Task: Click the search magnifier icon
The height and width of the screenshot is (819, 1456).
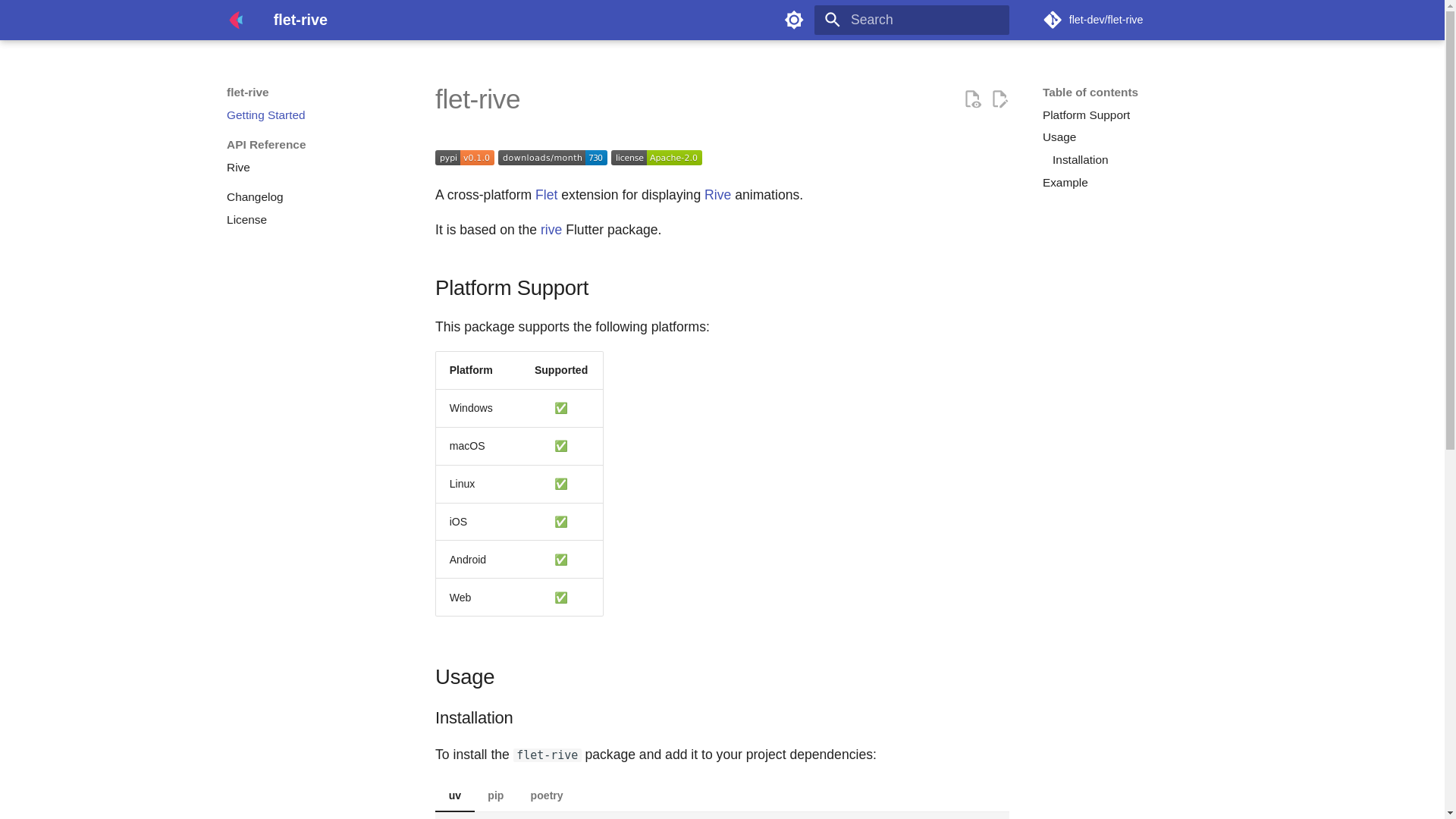Action: point(832,20)
